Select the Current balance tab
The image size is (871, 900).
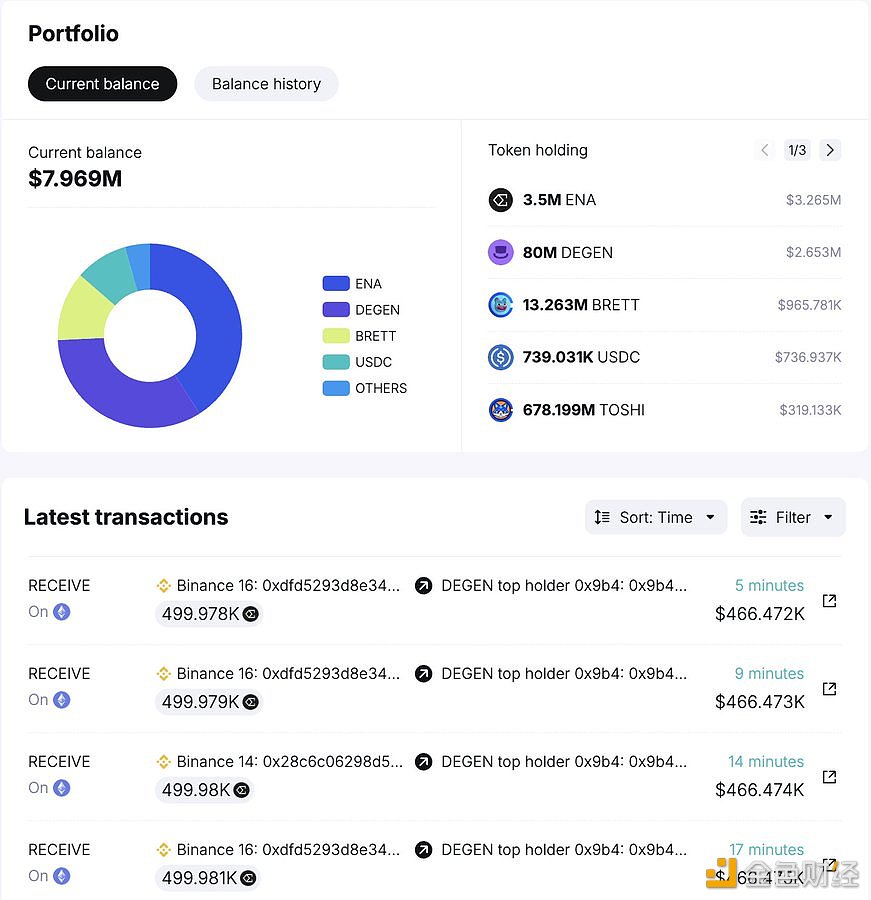tap(102, 84)
